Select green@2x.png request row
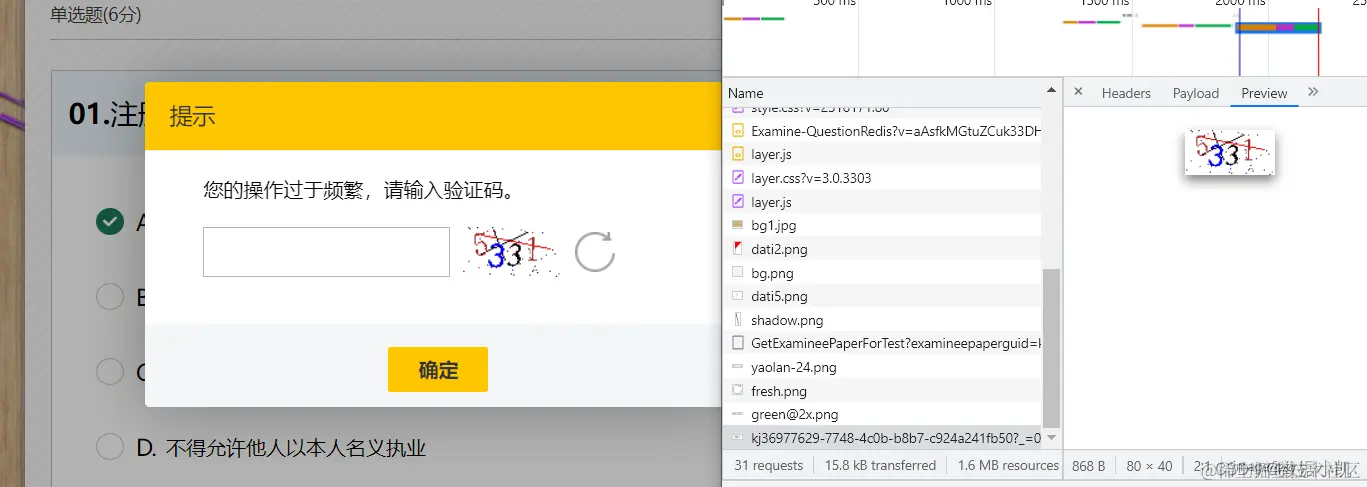 (884, 414)
